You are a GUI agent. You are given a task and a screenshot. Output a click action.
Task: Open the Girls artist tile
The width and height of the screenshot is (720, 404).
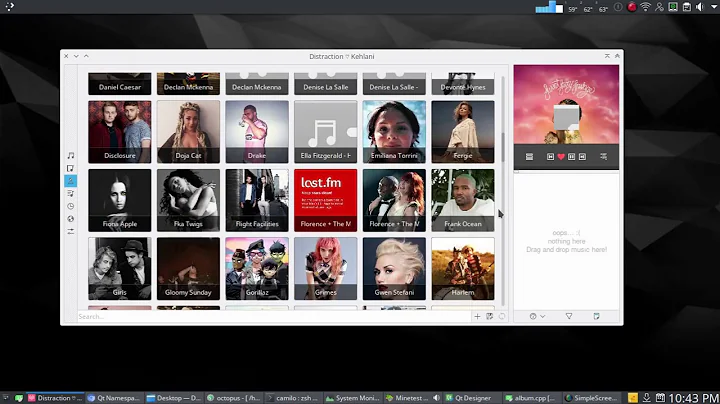tap(119, 269)
